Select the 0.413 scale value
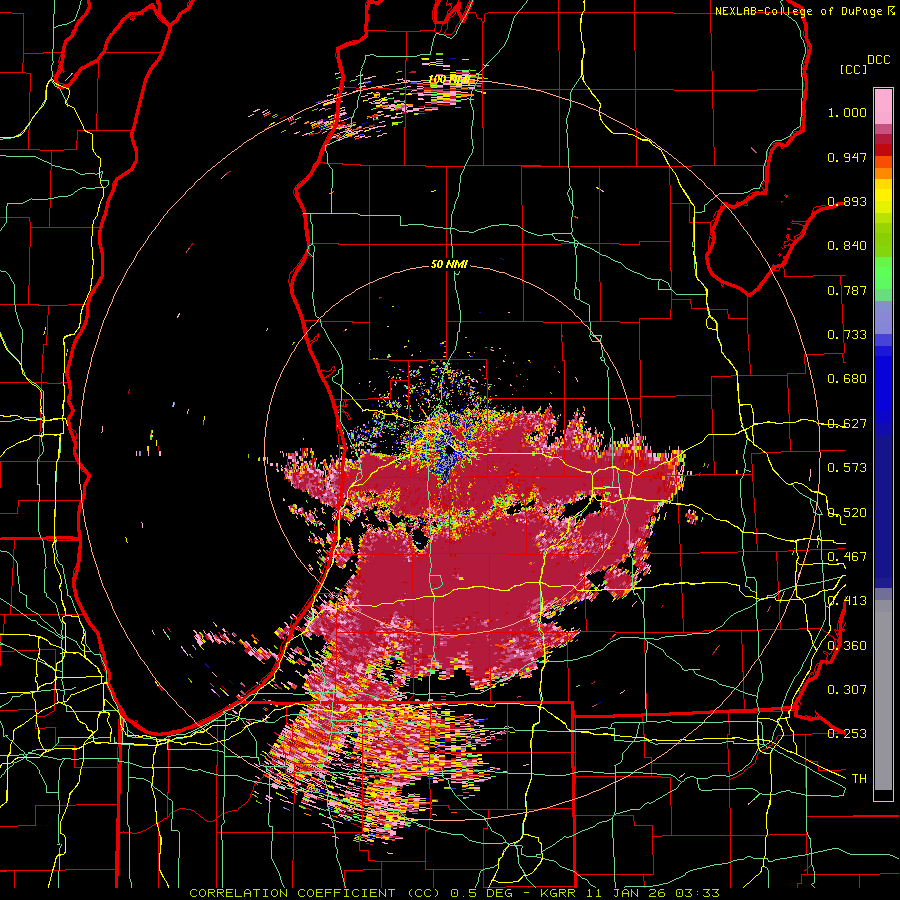Screen dimensions: 900x900 pos(847,601)
